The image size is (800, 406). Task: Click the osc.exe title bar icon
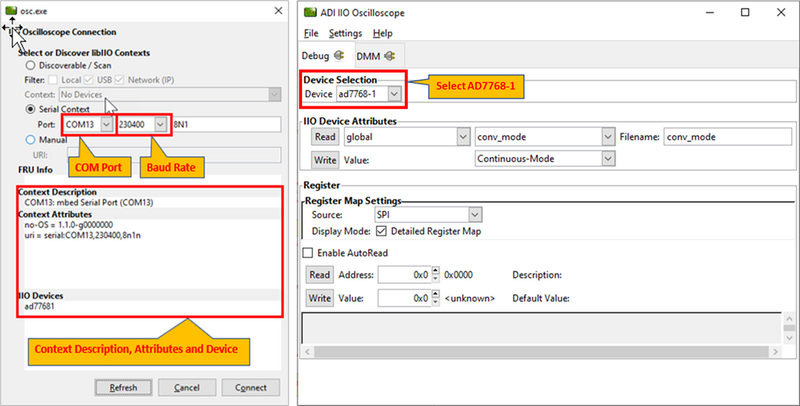(12, 9)
